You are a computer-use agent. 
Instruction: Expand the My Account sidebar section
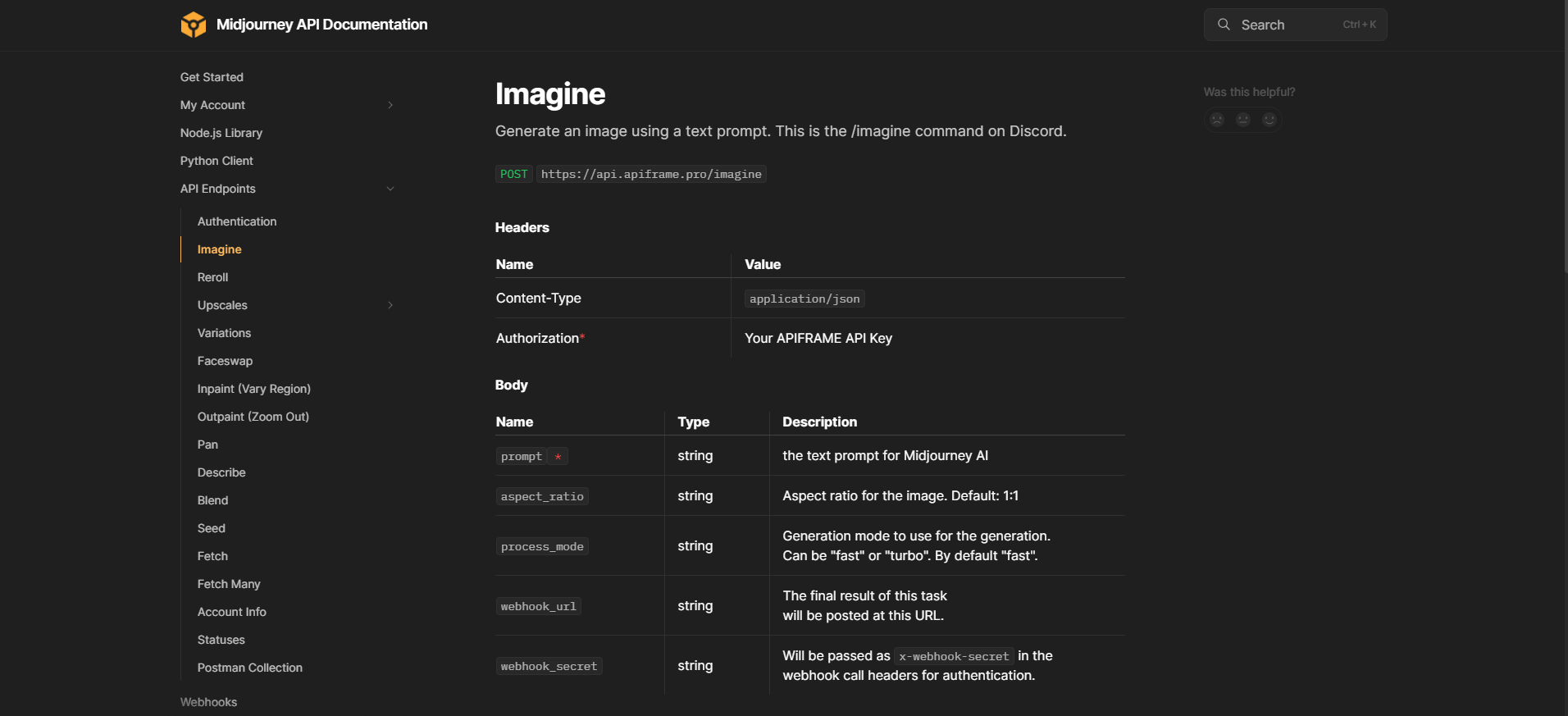tap(390, 105)
